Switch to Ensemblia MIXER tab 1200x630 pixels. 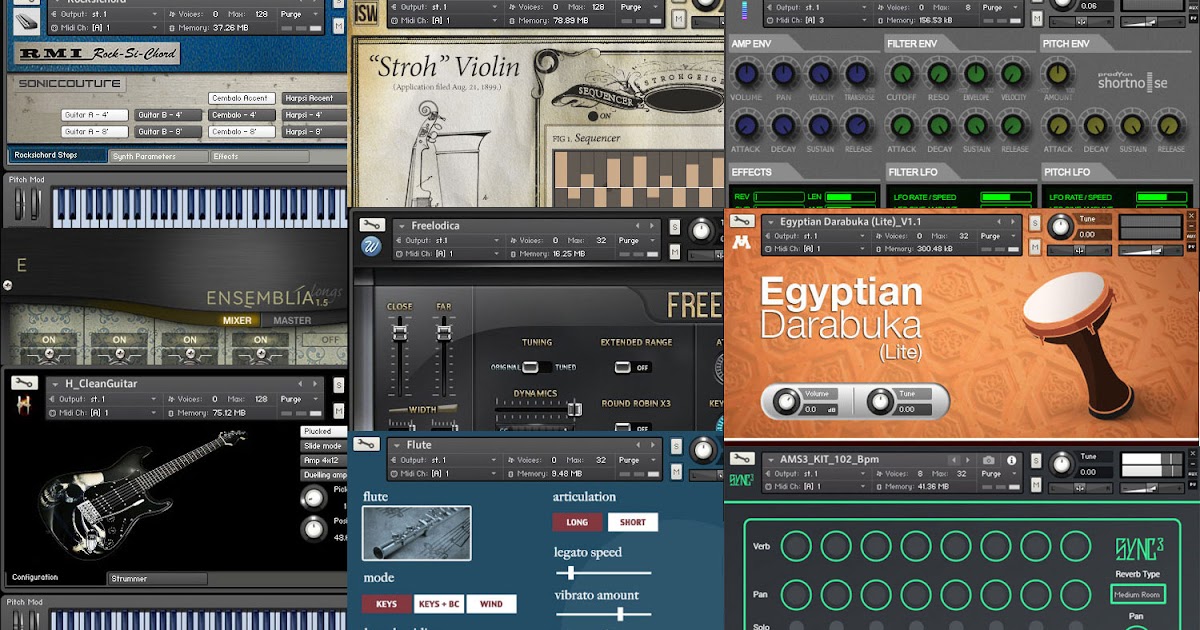coord(237,321)
